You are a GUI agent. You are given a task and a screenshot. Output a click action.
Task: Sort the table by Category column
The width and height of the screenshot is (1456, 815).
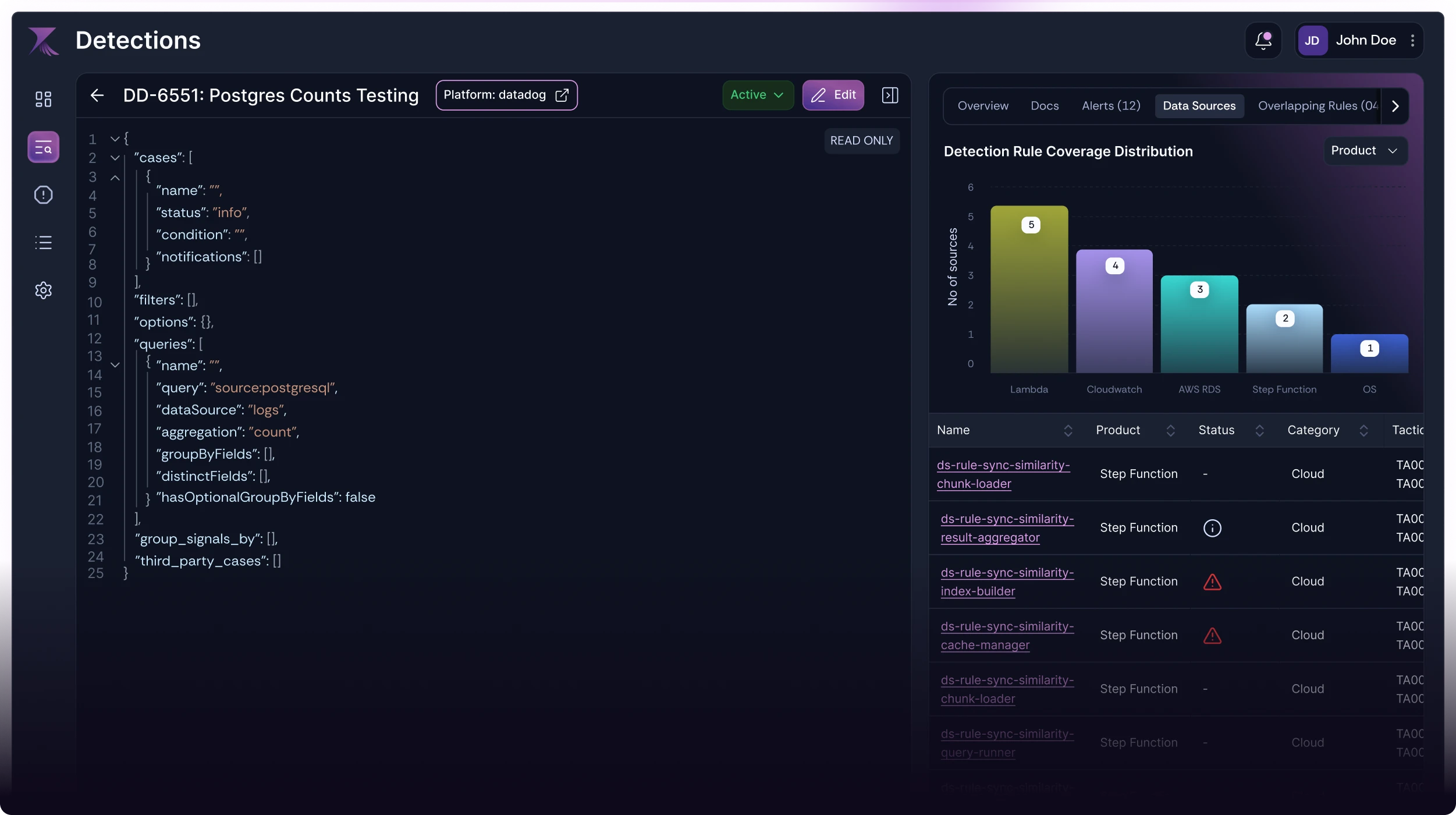coord(1363,430)
